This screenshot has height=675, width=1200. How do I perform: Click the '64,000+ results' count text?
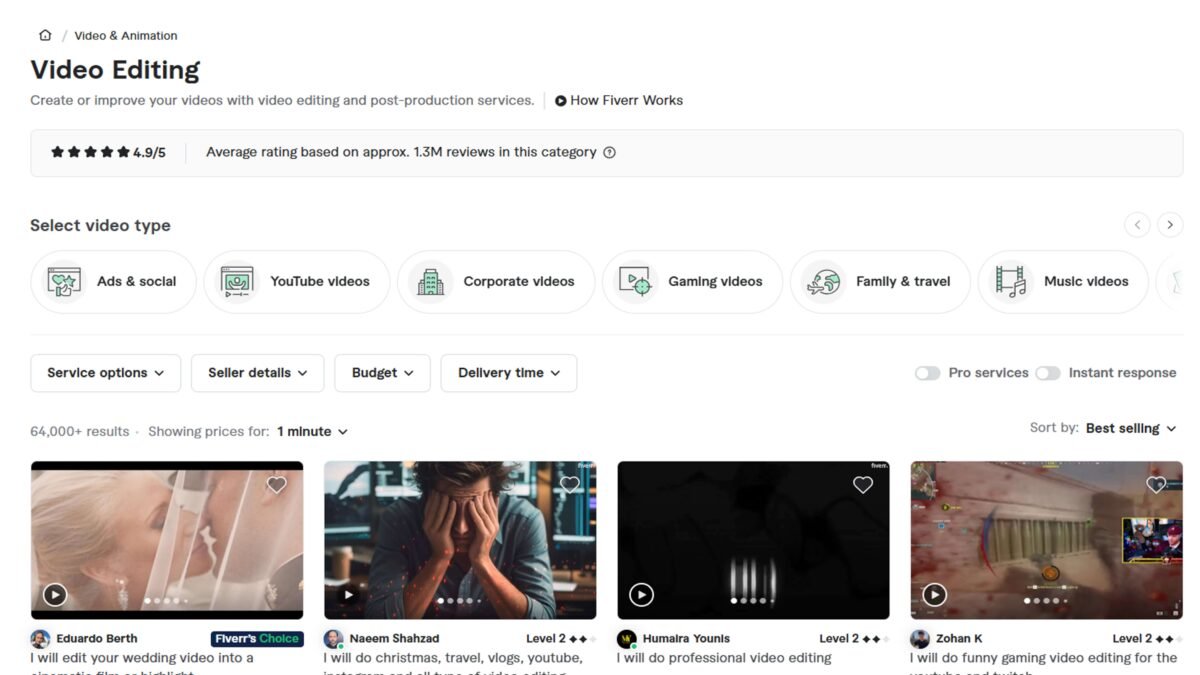tap(80, 432)
